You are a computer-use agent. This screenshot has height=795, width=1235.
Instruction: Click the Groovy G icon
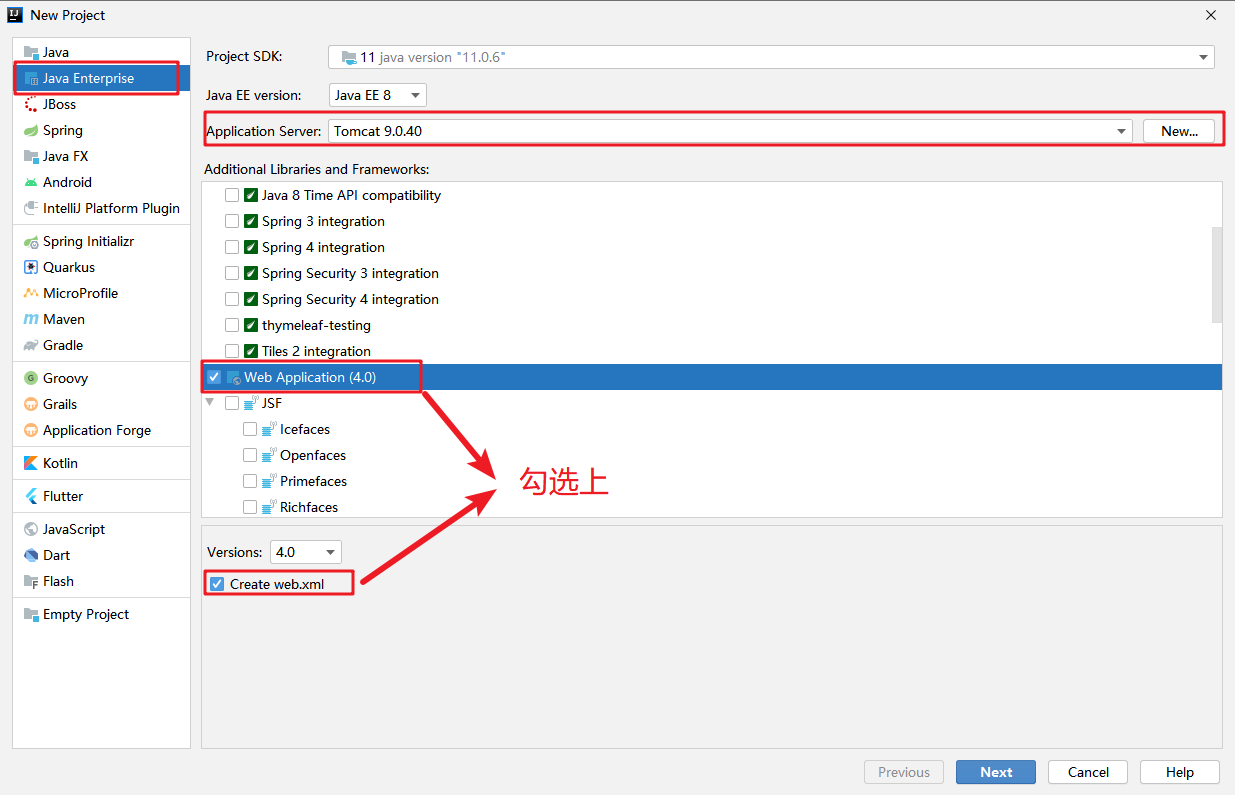pos(31,378)
